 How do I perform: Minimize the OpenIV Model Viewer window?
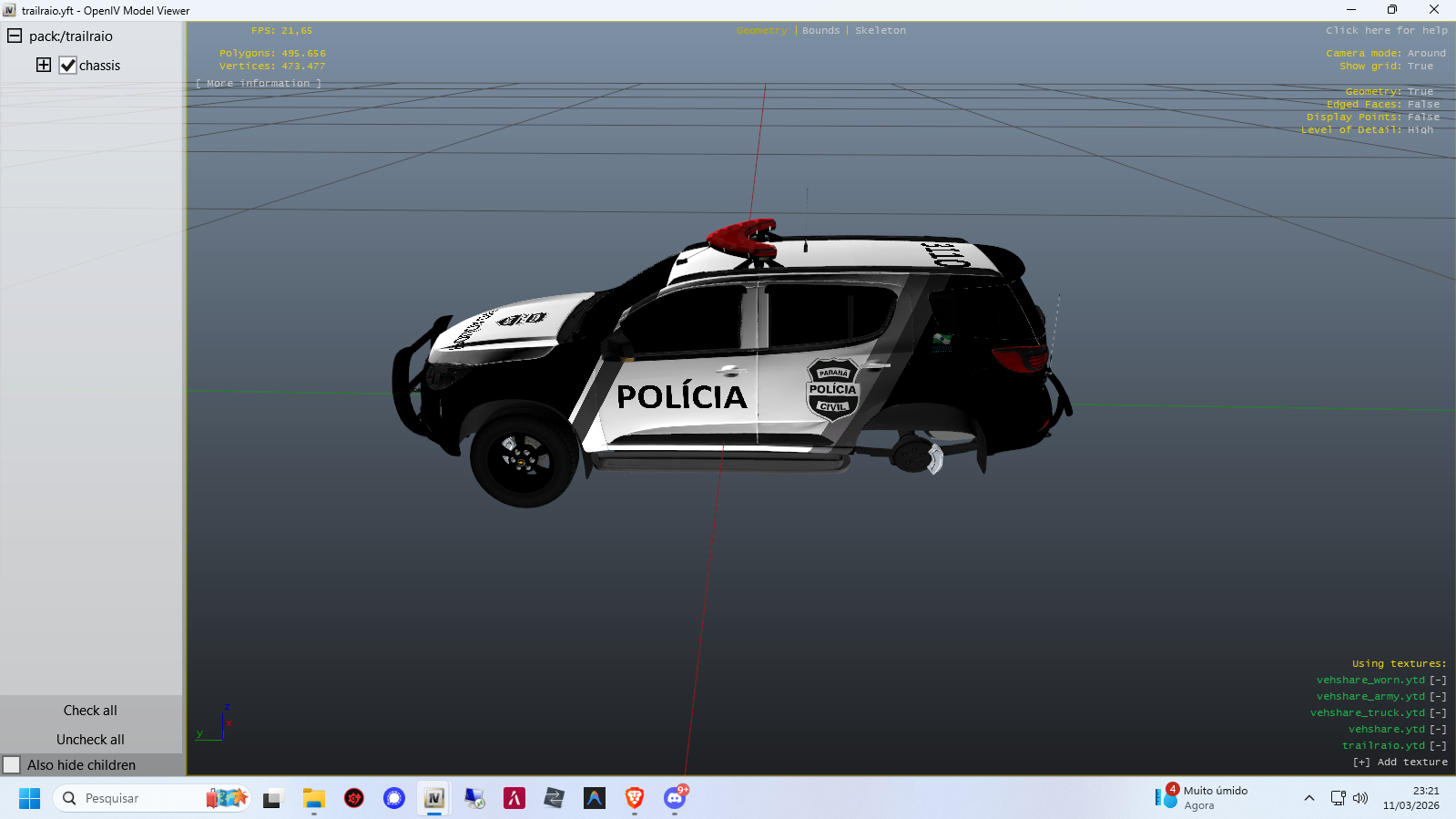pos(1351,10)
